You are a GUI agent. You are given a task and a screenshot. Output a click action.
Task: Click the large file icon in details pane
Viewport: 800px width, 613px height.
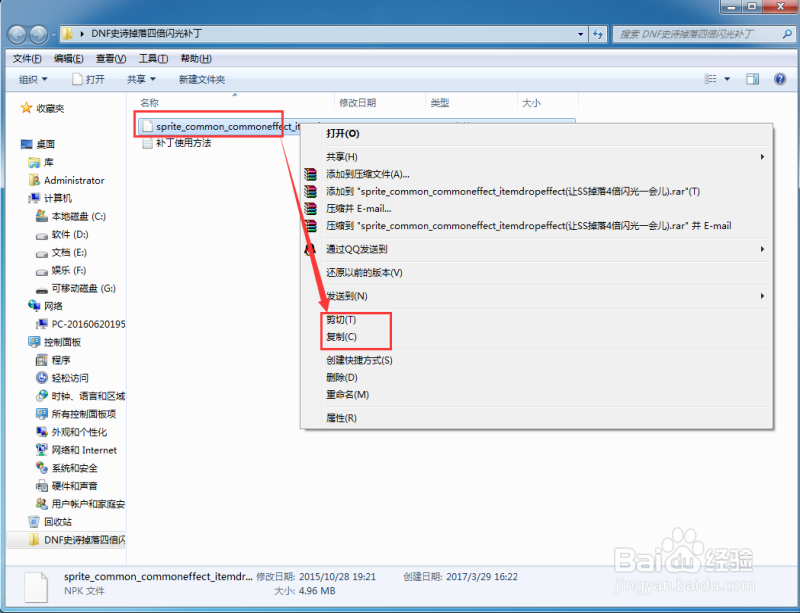click(x=36, y=587)
